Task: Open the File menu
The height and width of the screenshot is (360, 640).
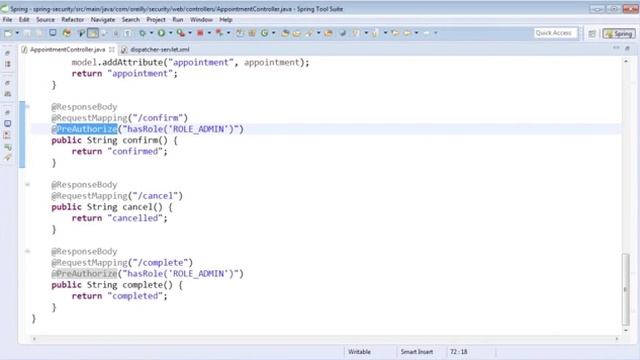Action: (7, 20)
